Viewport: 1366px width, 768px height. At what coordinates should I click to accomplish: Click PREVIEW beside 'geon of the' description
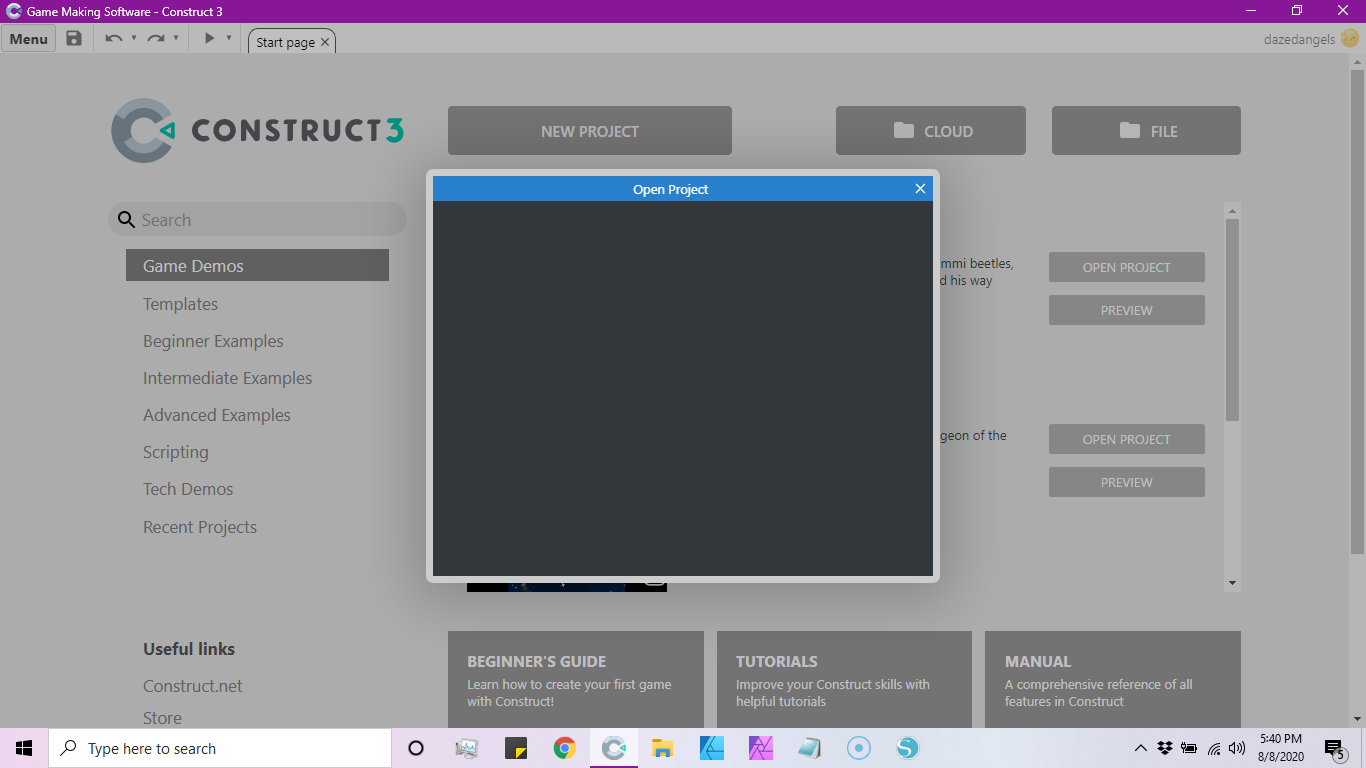click(x=1127, y=482)
